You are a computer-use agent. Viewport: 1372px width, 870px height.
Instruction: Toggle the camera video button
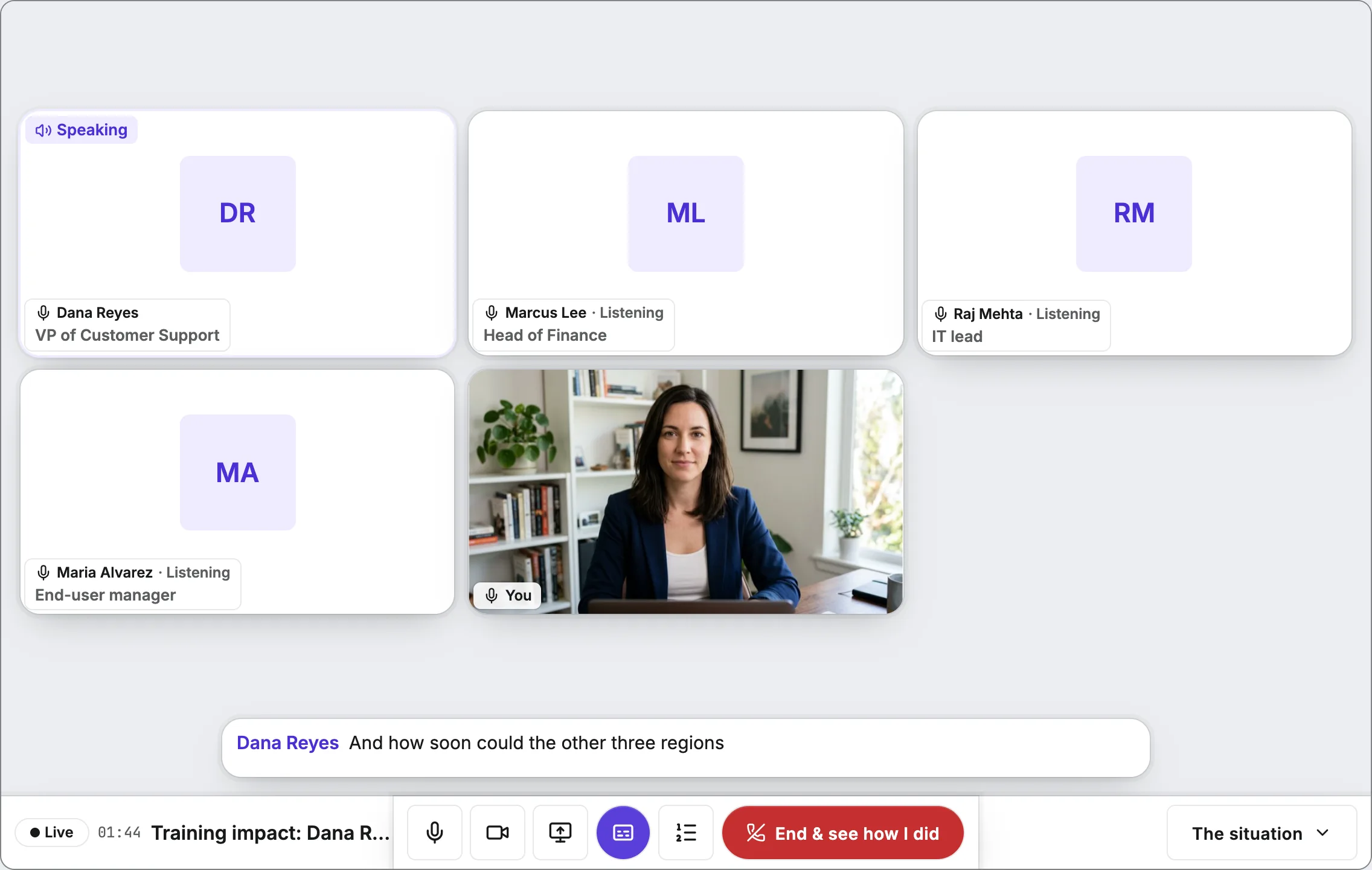tap(498, 833)
